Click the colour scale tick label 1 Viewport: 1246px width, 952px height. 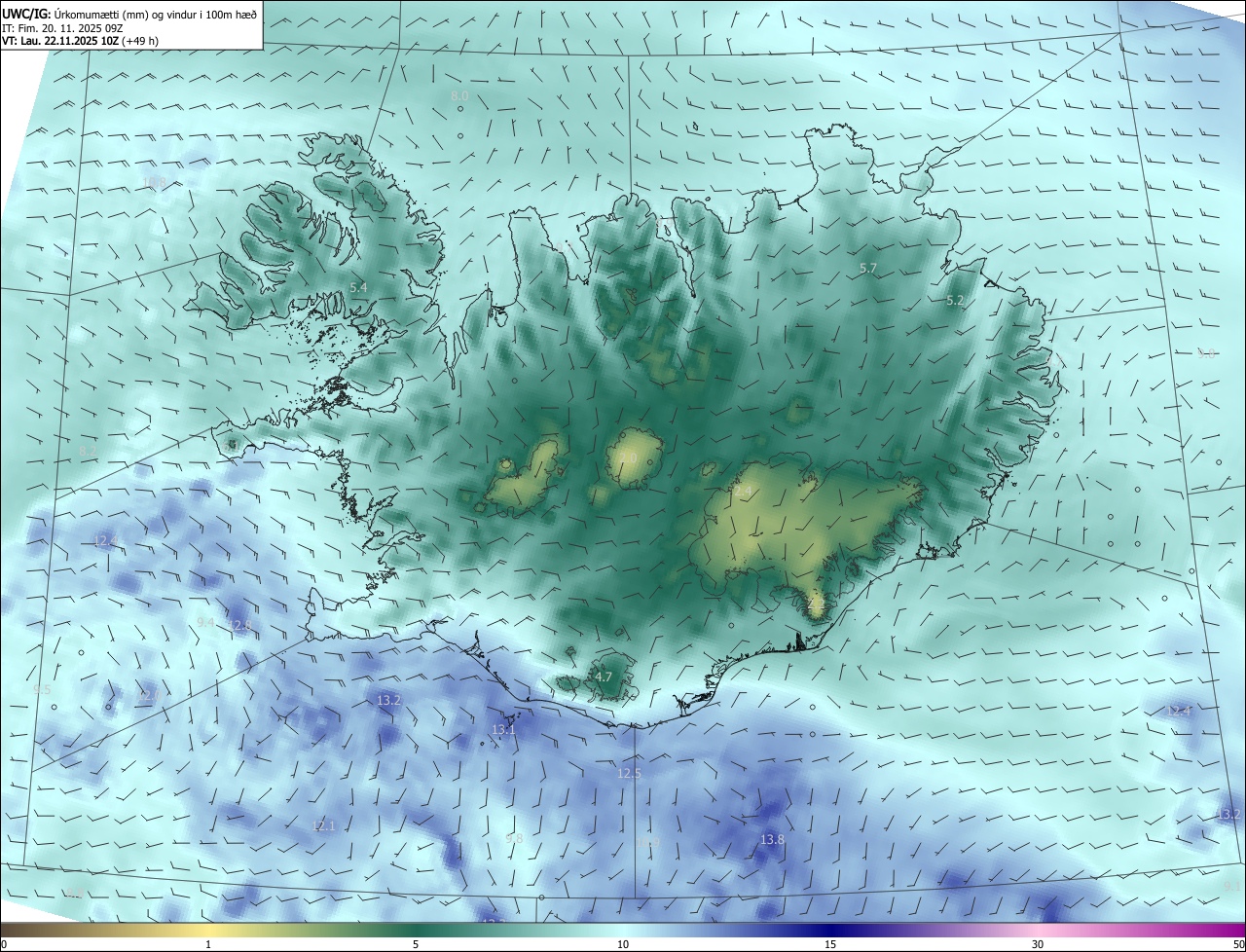208,944
